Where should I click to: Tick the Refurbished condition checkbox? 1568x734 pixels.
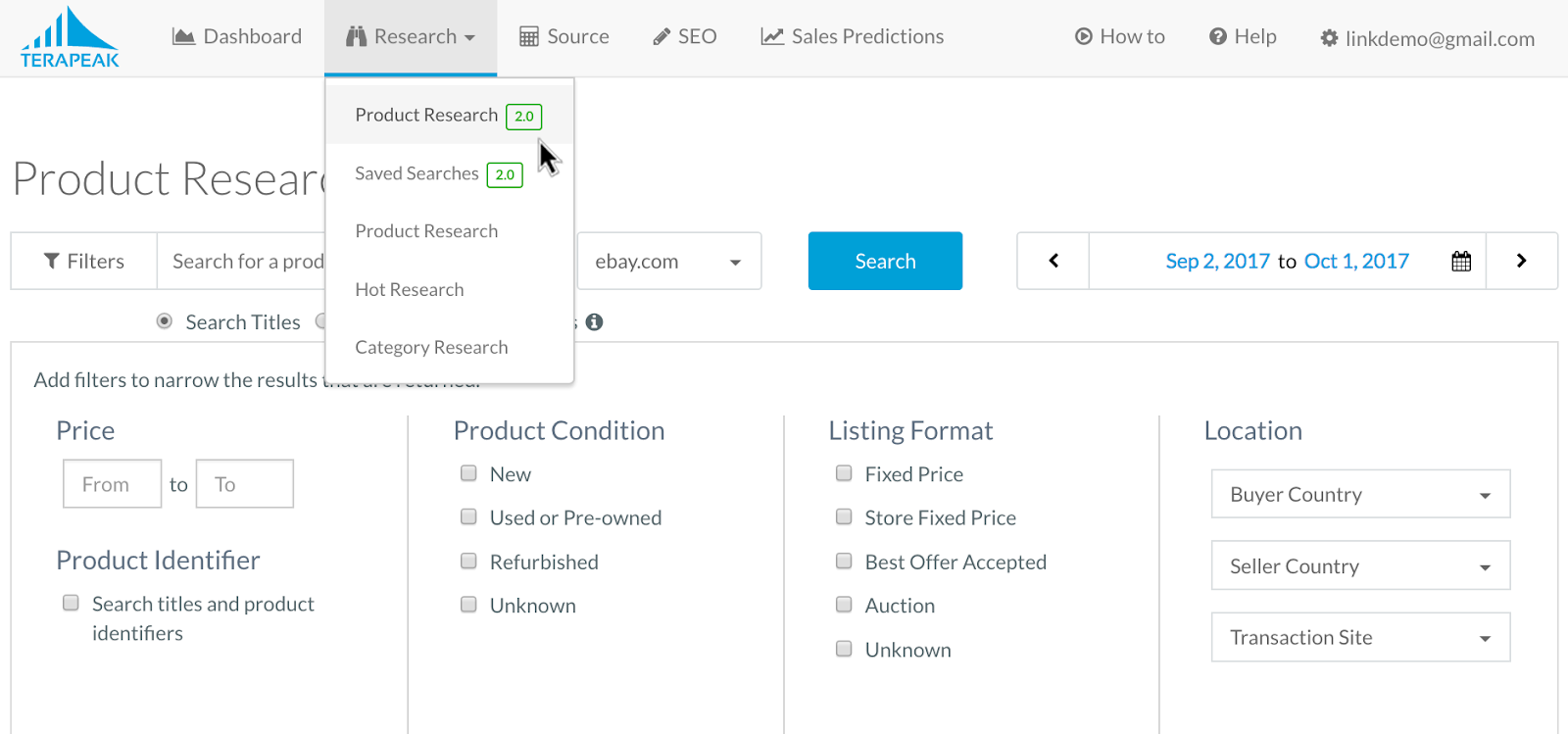(x=469, y=562)
